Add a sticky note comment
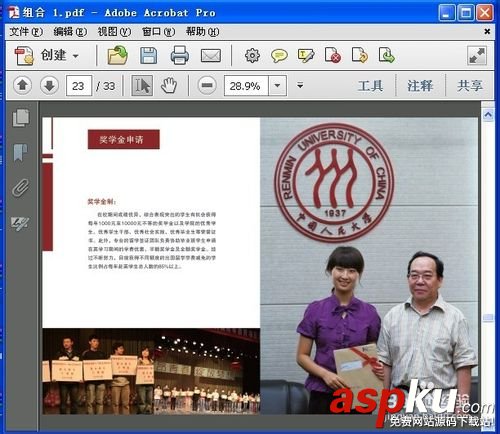Viewport: 500px width, 434px height. 279,56
